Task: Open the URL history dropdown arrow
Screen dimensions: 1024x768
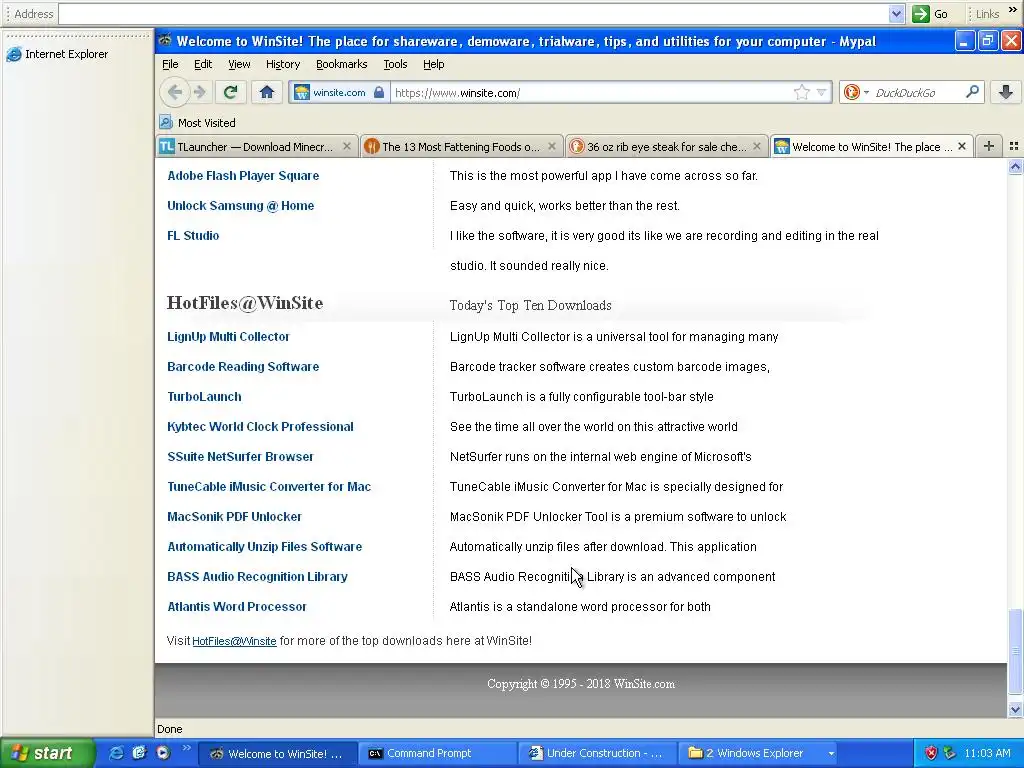Action: pyautogui.click(x=822, y=92)
